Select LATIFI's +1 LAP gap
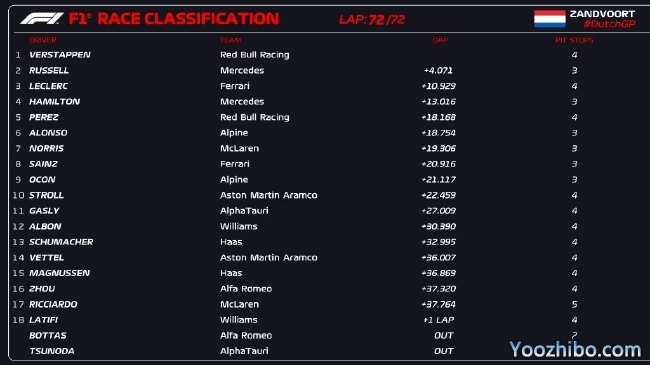Screen dimensions: 650x365 pos(439,320)
